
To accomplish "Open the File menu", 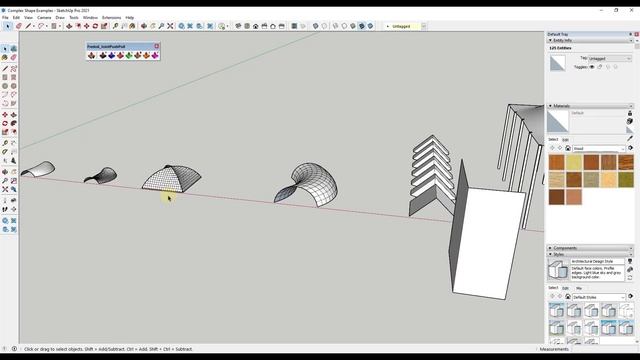I will point(5,18).
